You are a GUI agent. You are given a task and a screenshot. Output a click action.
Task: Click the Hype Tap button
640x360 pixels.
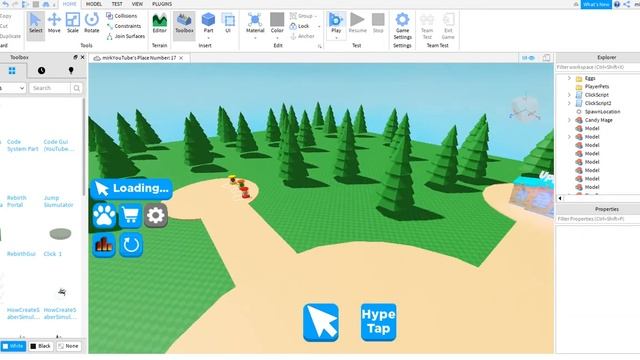coord(378,322)
